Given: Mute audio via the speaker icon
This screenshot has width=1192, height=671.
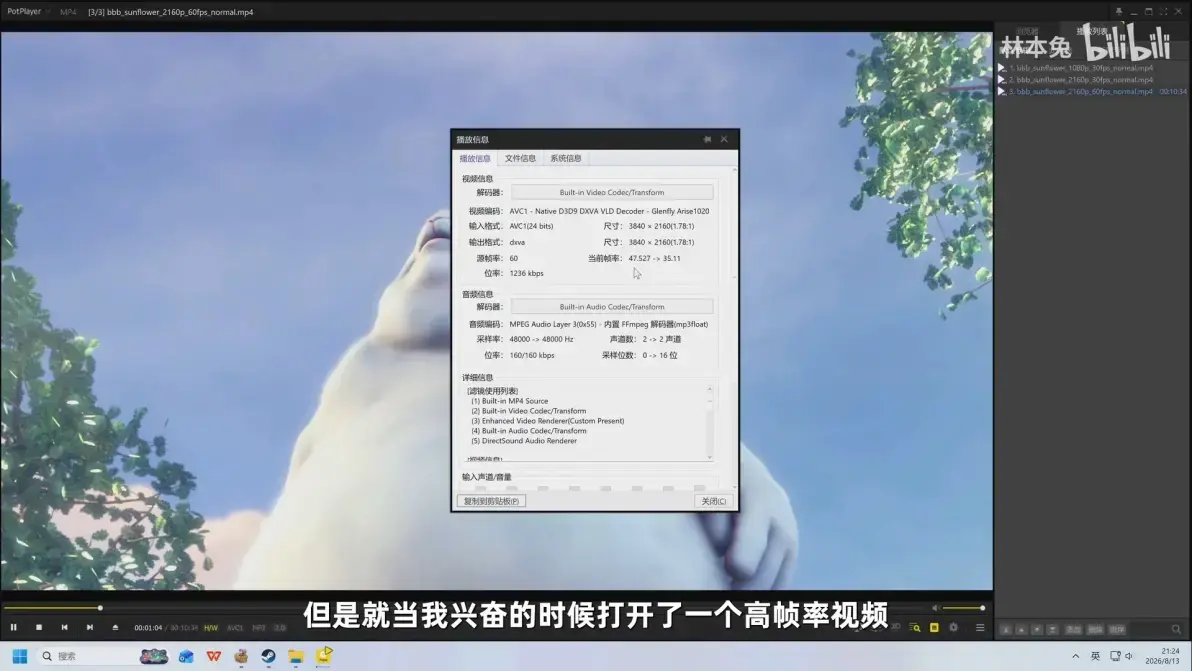Looking at the screenshot, I should pyautogui.click(x=936, y=608).
